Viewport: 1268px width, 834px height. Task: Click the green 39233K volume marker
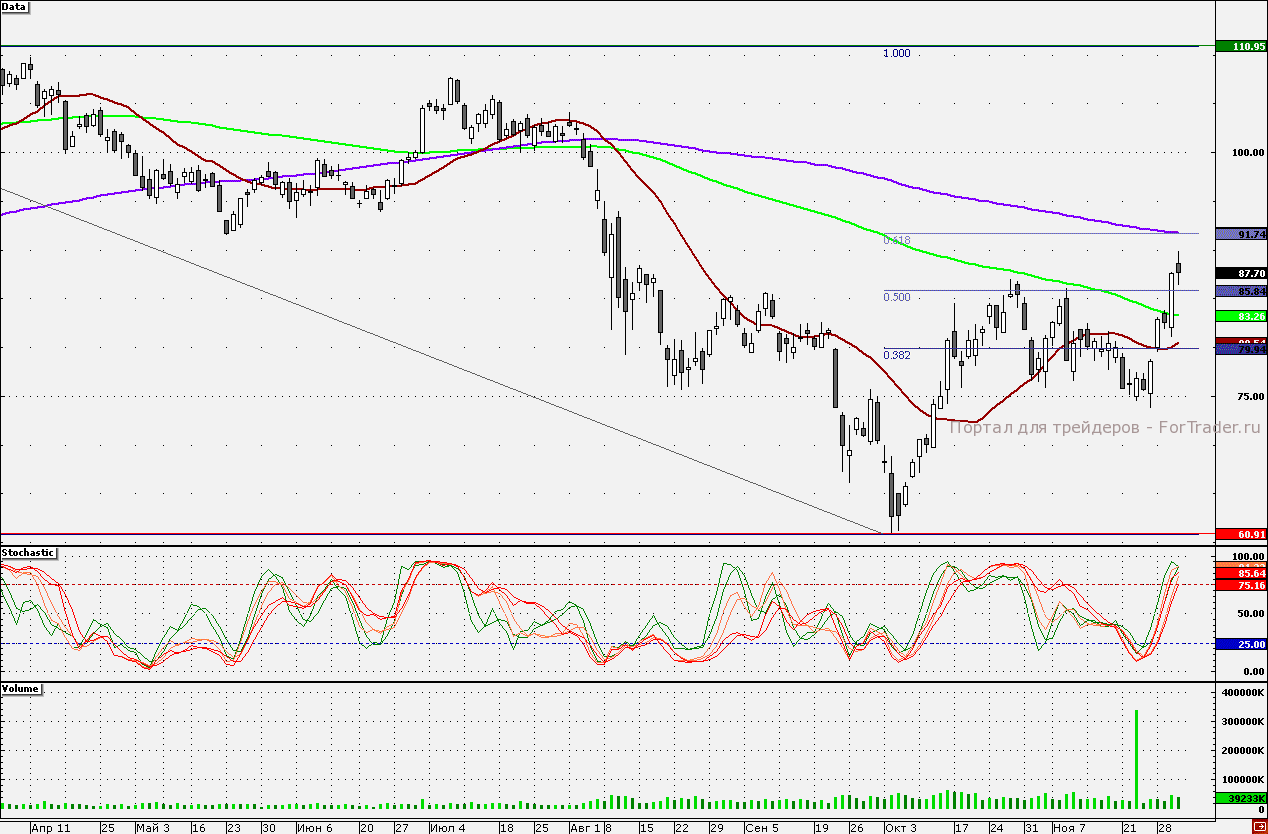pyautogui.click(x=1240, y=798)
